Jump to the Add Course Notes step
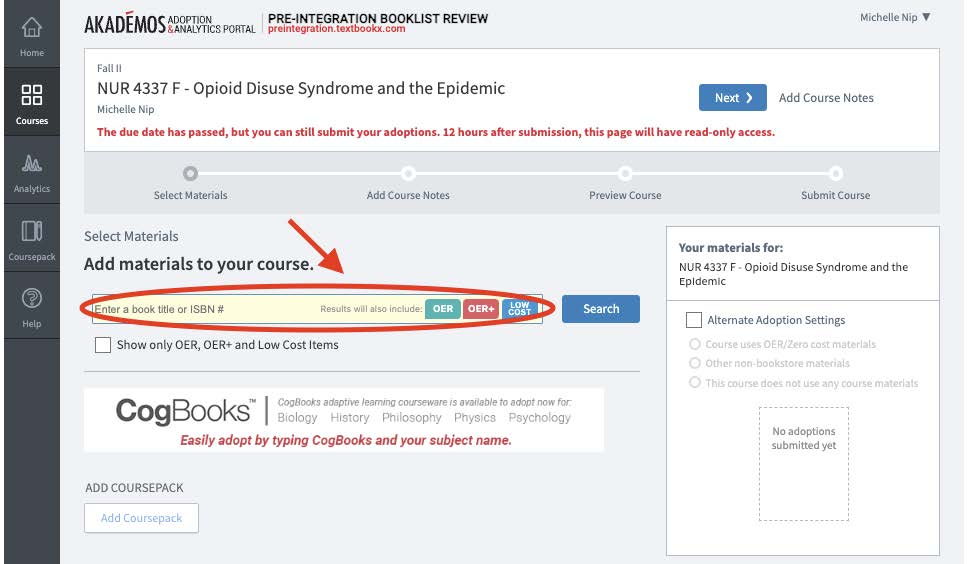The height and width of the screenshot is (564, 968). 408,174
